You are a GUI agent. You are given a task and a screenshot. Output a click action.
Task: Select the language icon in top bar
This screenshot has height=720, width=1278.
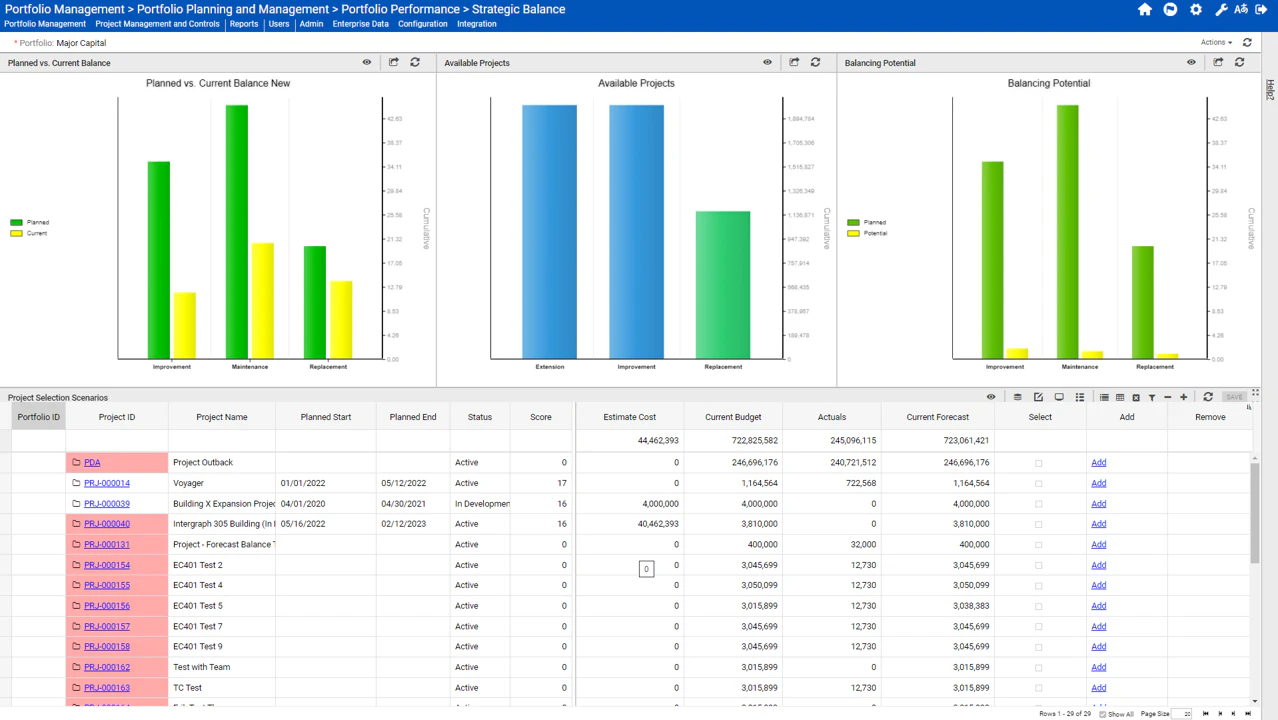[1241, 9]
